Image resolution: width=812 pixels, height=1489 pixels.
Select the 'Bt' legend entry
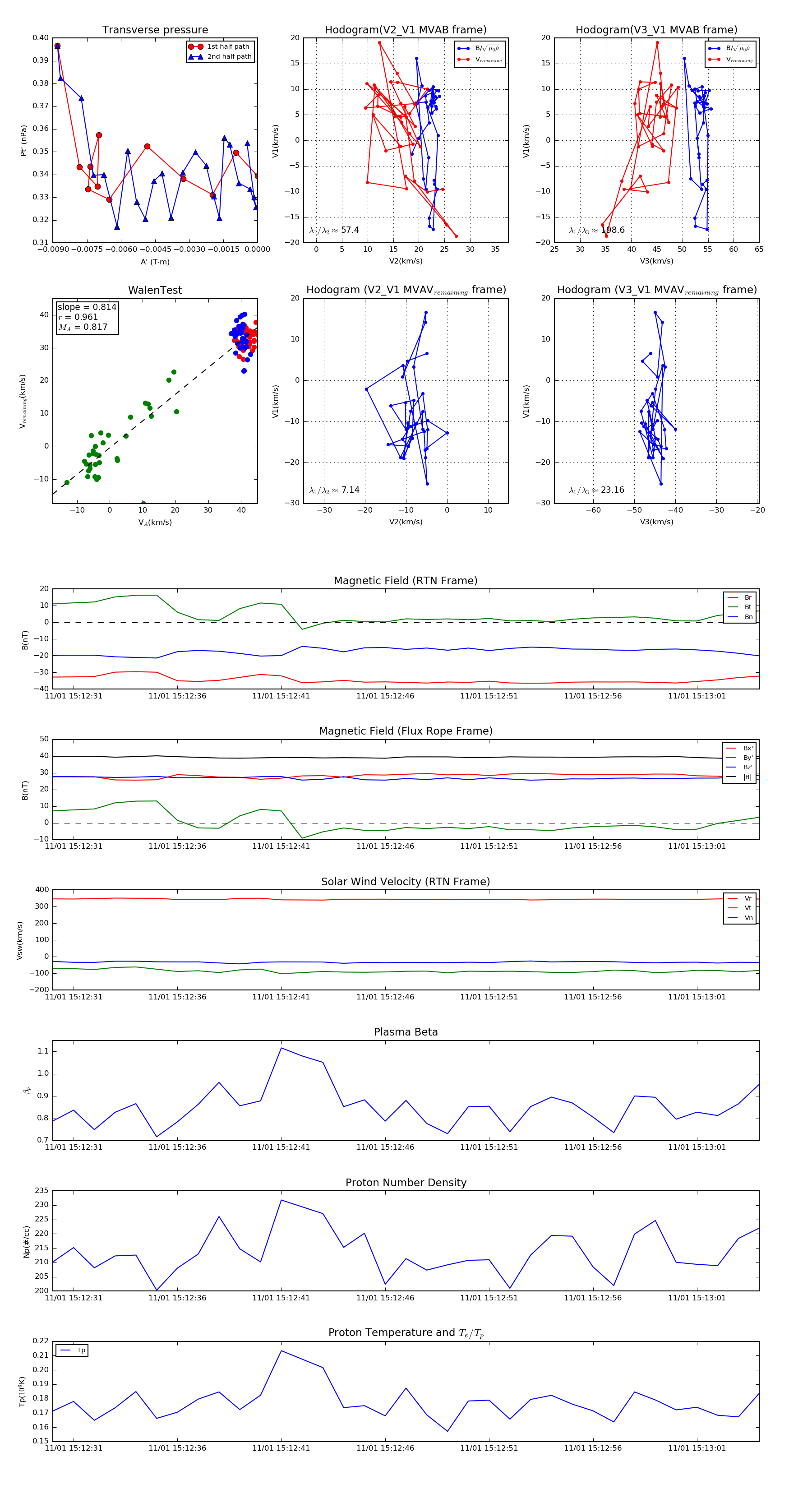tap(740, 607)
